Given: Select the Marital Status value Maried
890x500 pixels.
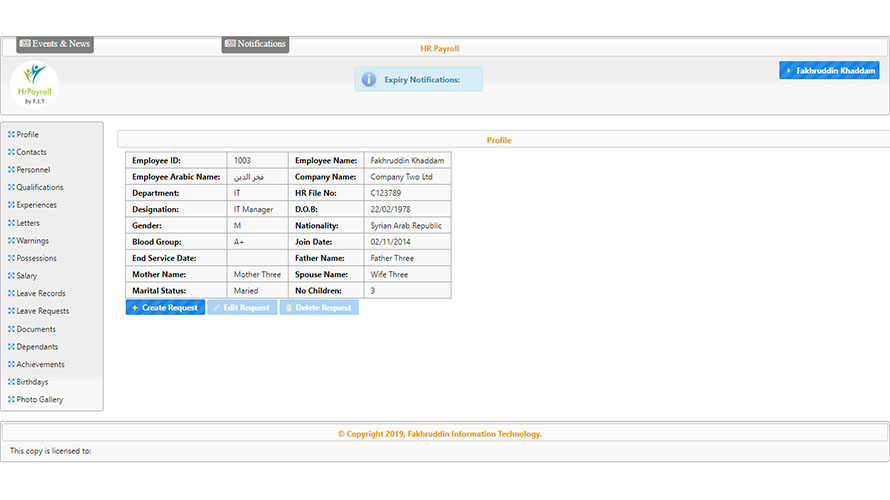Looking at the screenshot, I should click(246, 291).
